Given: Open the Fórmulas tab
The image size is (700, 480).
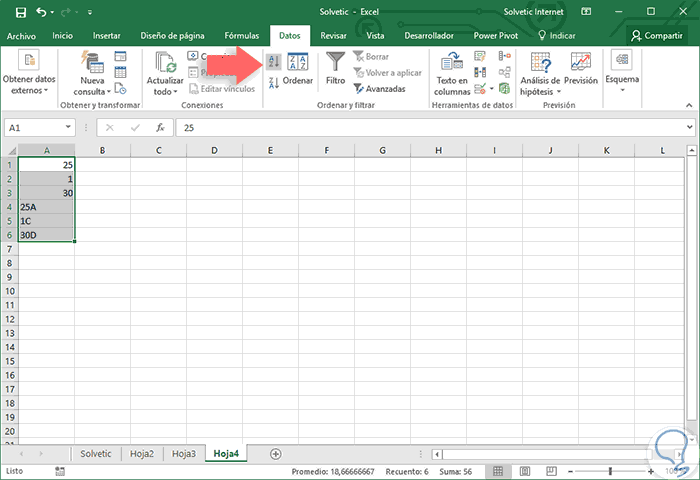Looking at the screenshot, I should point(242,36).
